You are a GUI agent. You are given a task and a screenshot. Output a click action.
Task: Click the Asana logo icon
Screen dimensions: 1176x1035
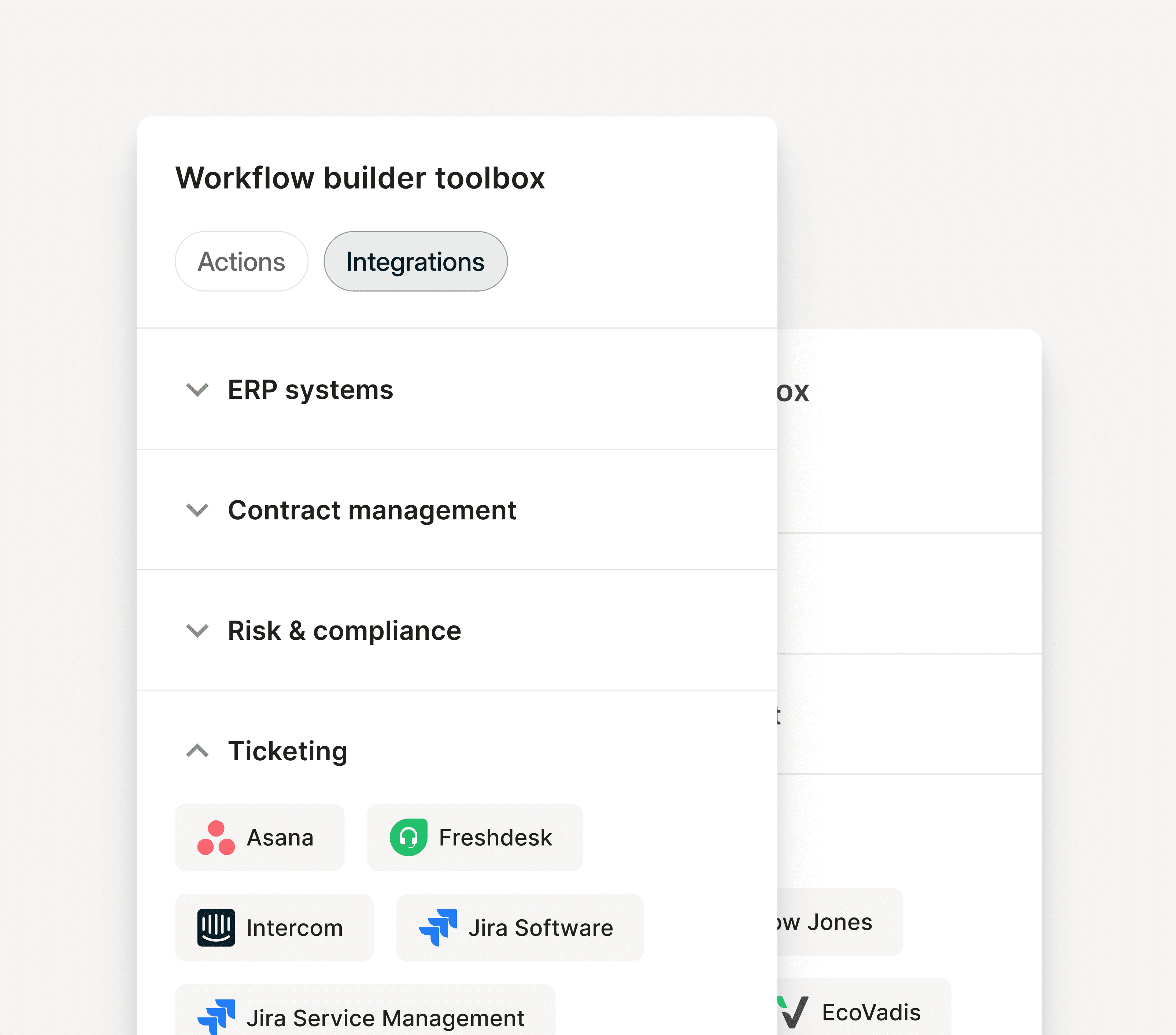(x=216, y=838)
